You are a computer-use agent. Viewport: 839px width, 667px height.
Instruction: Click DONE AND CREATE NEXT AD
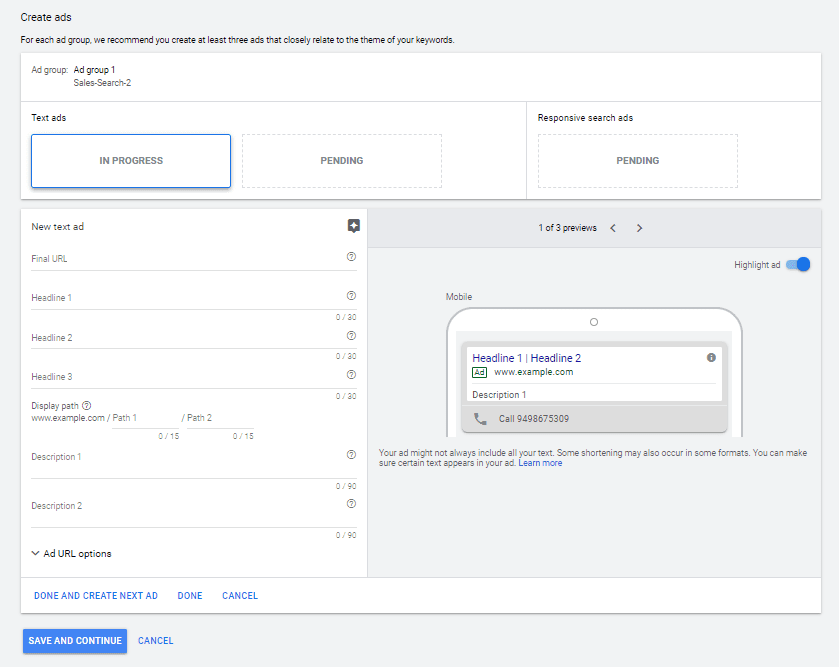click(96, 596)
